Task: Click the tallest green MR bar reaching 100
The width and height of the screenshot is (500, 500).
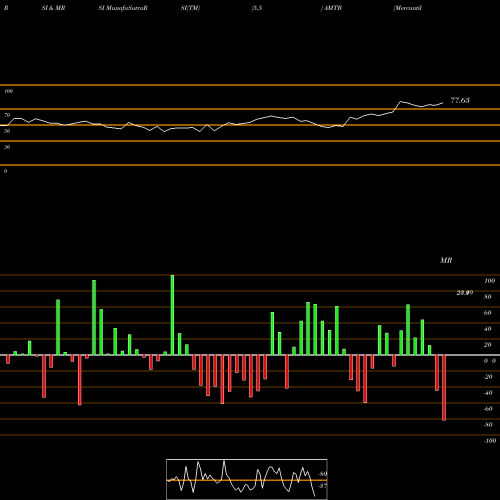Action: [x=172, y=315]
